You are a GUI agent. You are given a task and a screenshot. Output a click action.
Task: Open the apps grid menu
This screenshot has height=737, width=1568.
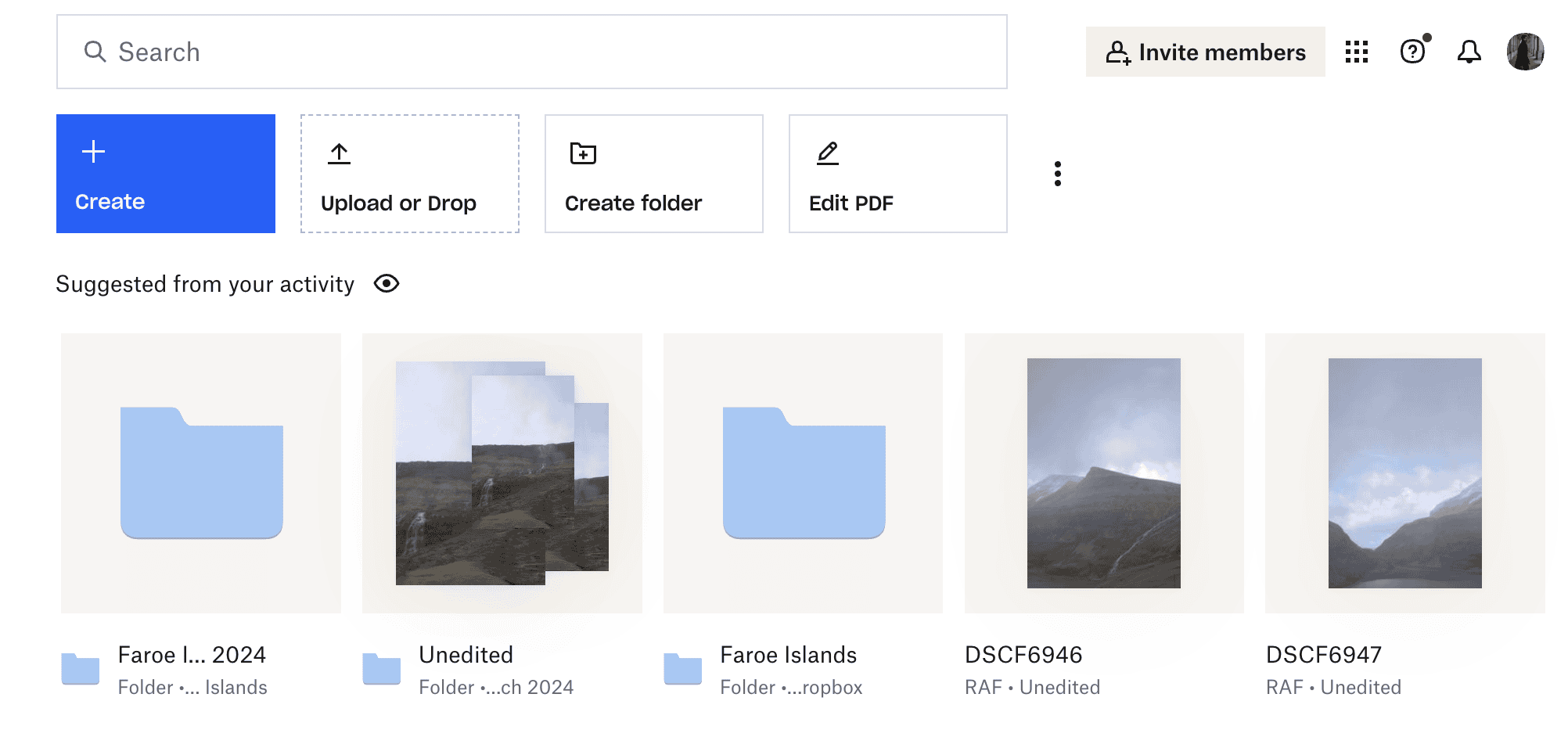tap(1356, 52)
